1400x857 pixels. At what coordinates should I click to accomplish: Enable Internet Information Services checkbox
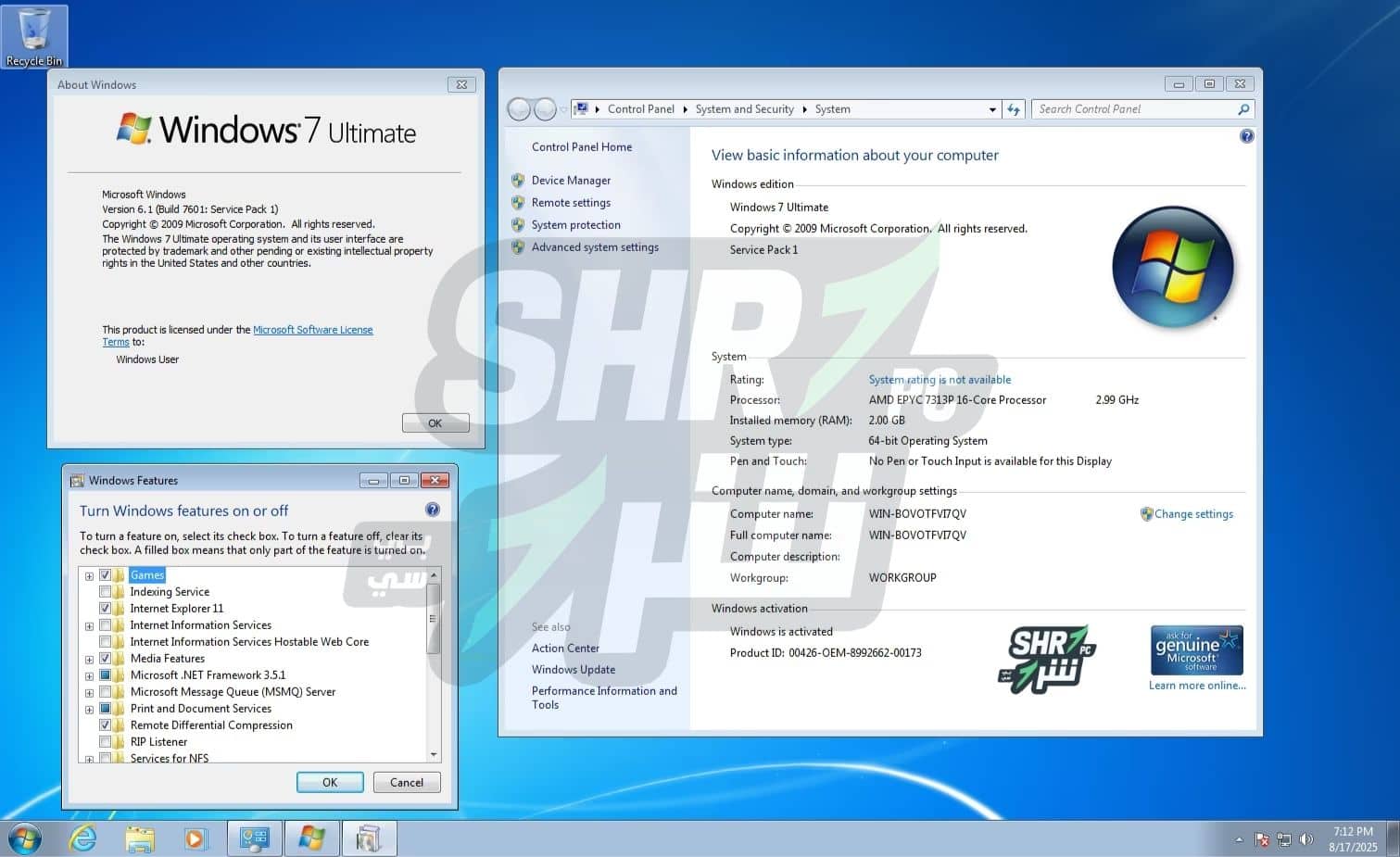(x=105, y=625)
